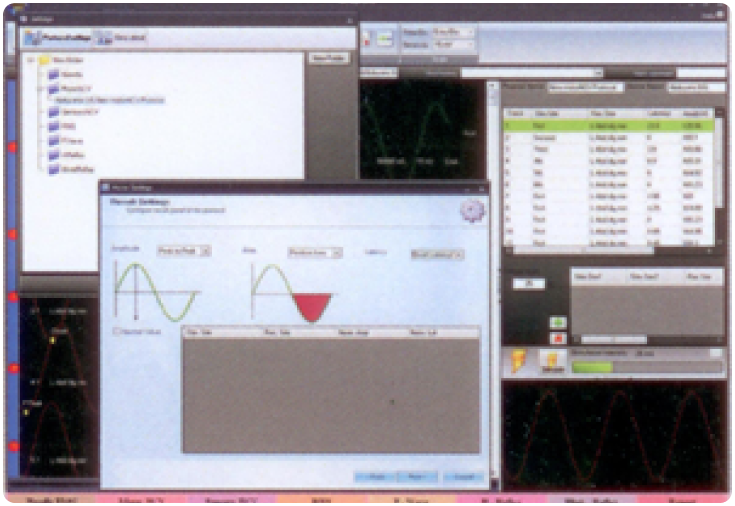This screenshot has width=735, height=506.
Task: Tick the Normal Values checkbox under the sine diagram
Action: click(x=117, y=331)
